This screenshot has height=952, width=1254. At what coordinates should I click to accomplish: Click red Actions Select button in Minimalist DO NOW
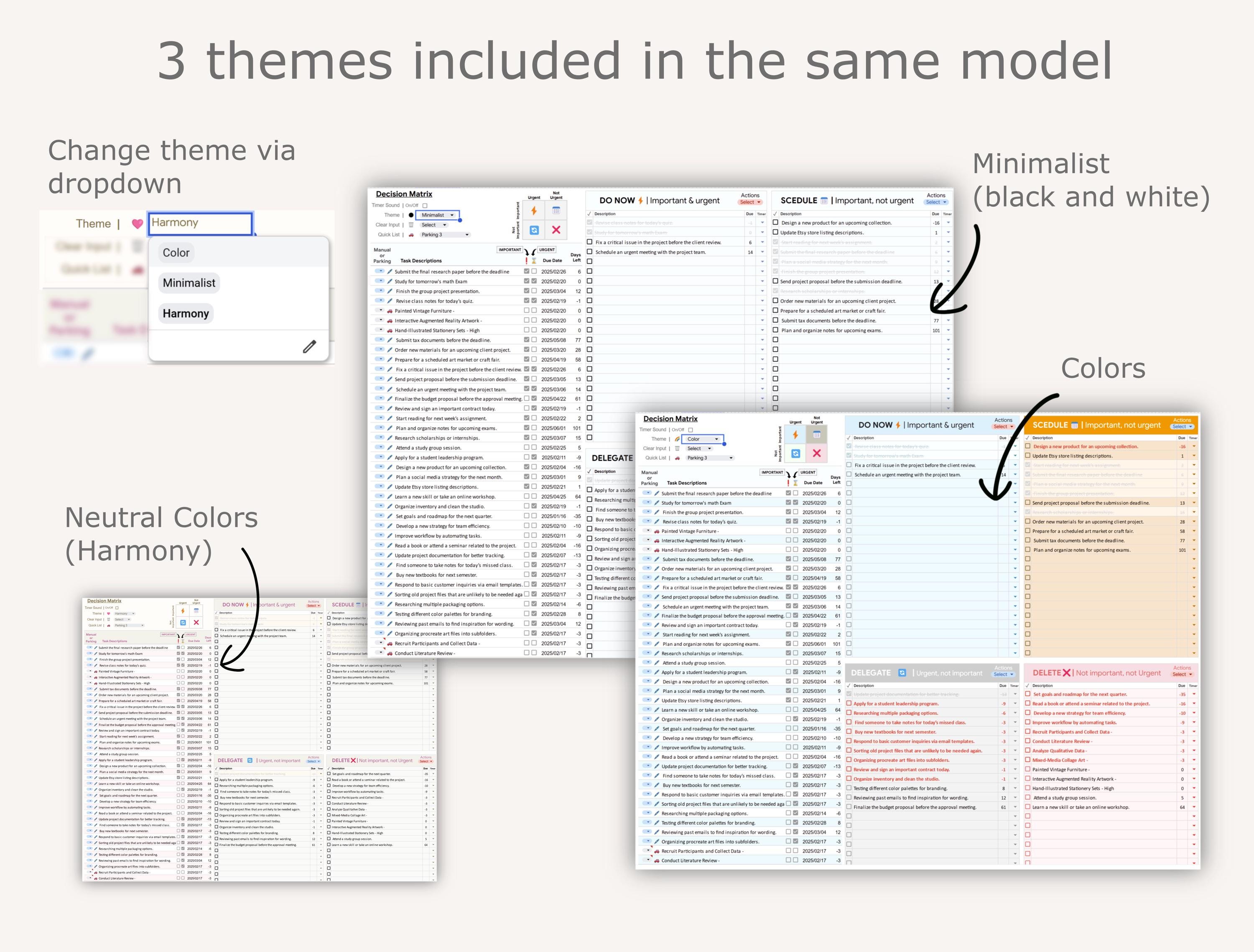pyautogui.click(x=750, y=202)
